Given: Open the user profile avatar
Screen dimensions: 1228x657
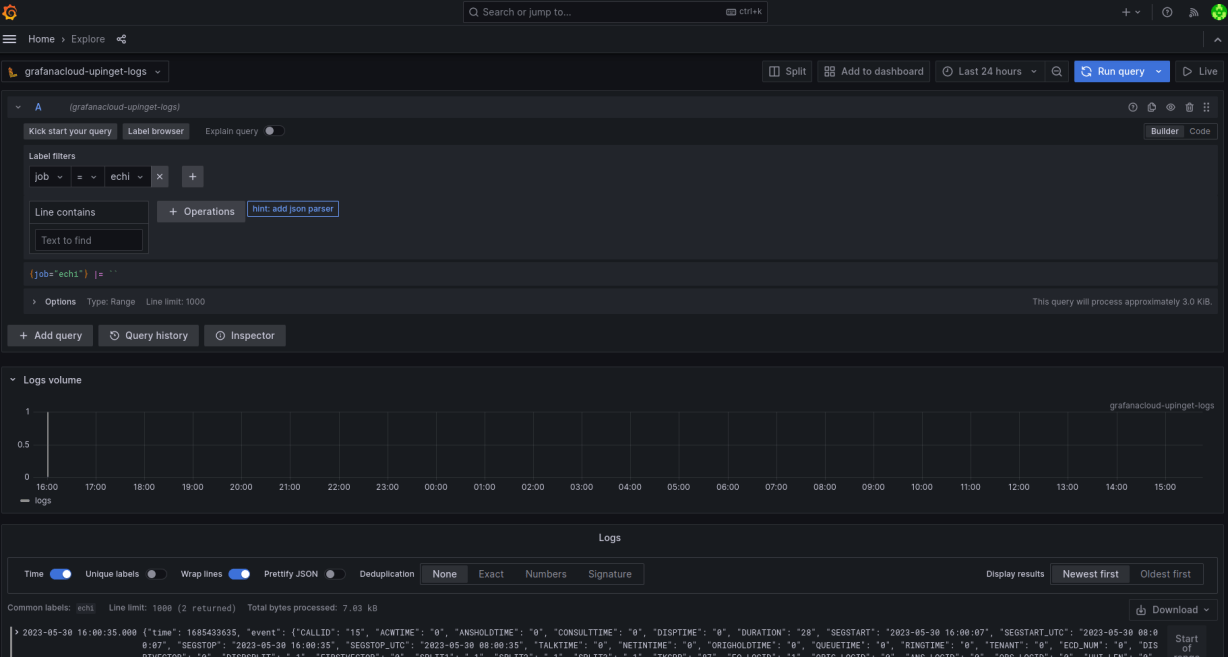Looking at the screenshot, I should [x=1218, y=12].
